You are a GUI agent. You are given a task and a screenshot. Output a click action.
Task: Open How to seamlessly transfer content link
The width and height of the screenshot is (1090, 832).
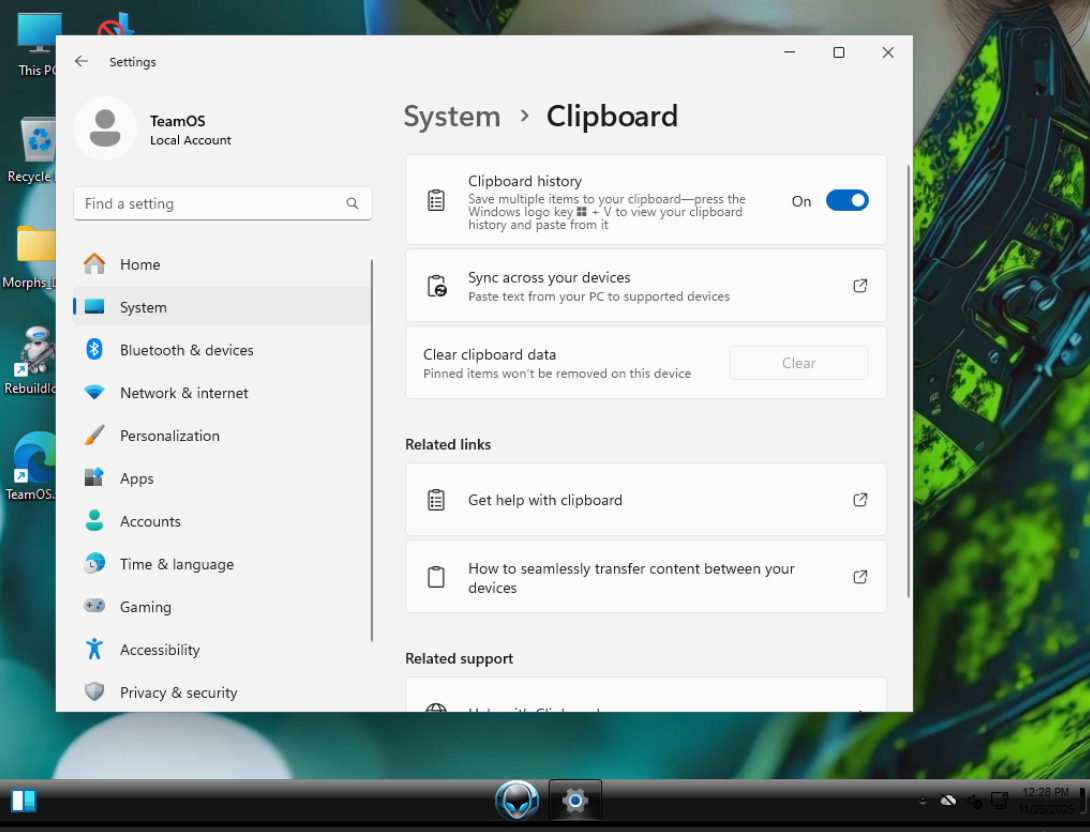click(x=646, y=577)
